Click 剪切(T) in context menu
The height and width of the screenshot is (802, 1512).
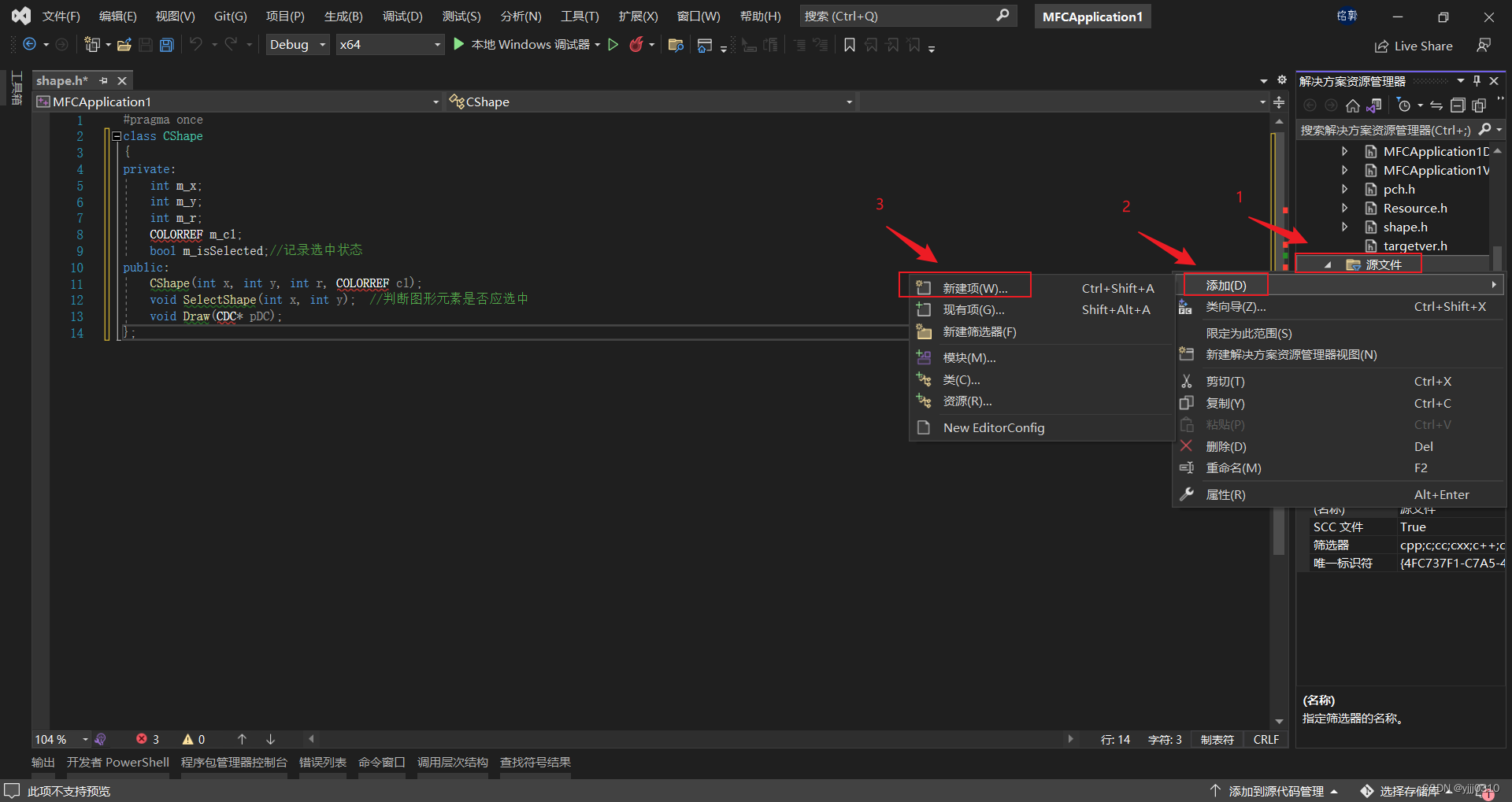click(x=1339, y=381)
